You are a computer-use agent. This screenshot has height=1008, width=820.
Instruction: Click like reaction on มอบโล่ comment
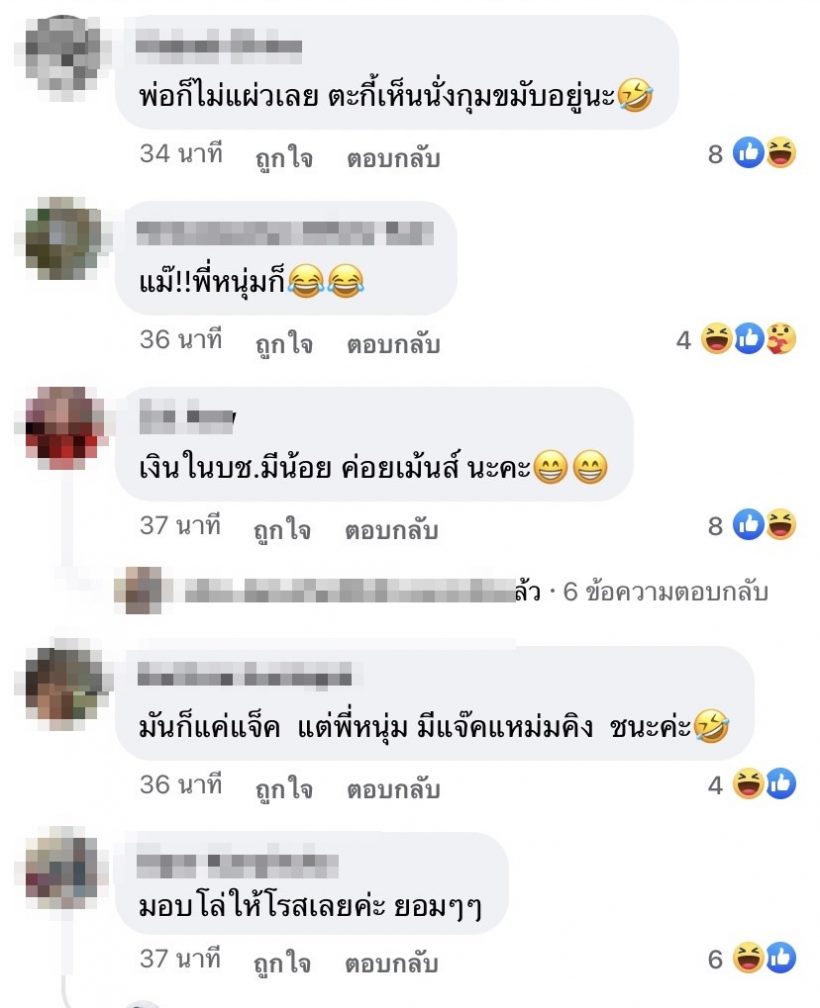[780, 958]
